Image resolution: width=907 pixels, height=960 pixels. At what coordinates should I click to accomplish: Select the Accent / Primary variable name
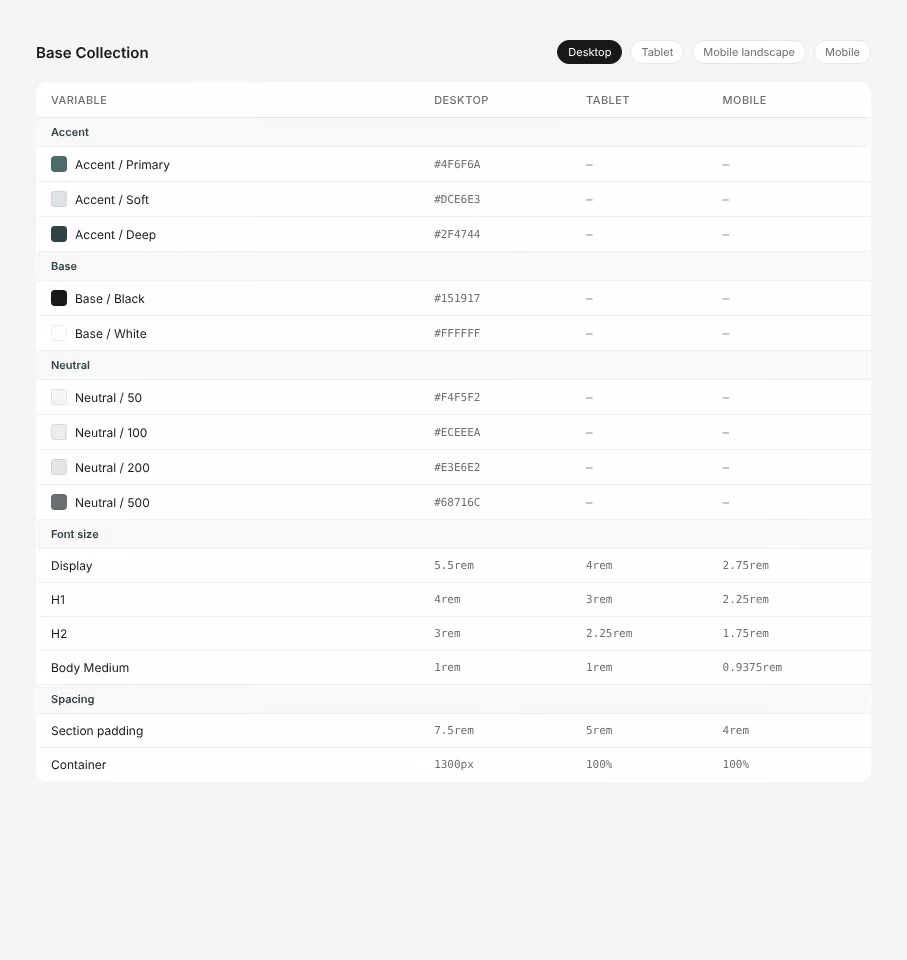[122, 165]
